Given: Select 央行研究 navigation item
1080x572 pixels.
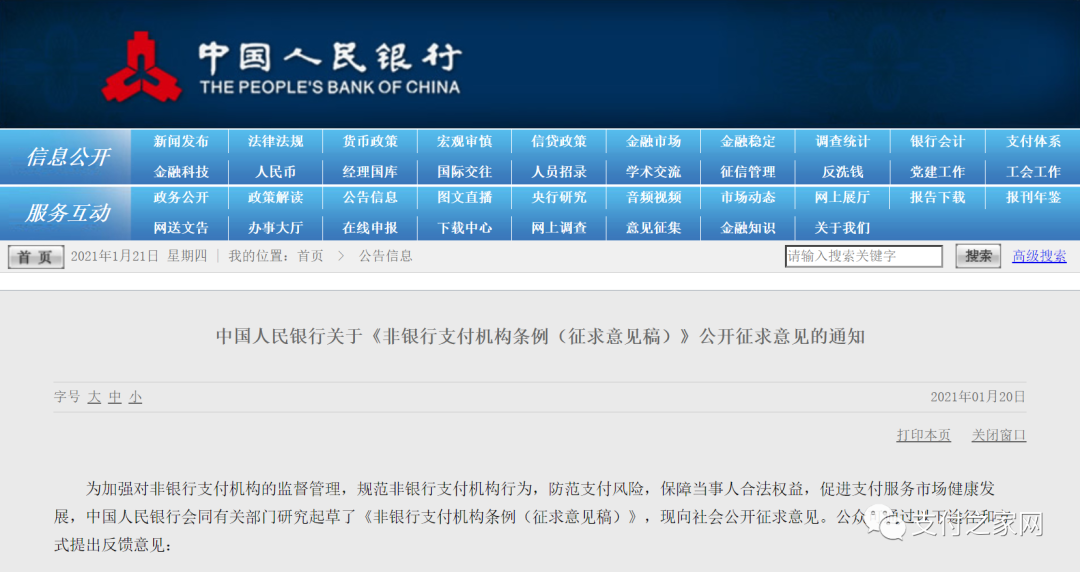Looking at the screenshot, I should pyautogui.click(x=559, y=197).
